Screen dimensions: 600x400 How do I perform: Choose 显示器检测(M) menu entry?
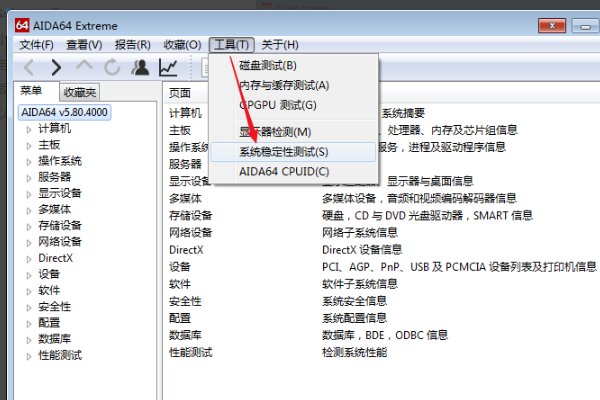tap(293, 132)
